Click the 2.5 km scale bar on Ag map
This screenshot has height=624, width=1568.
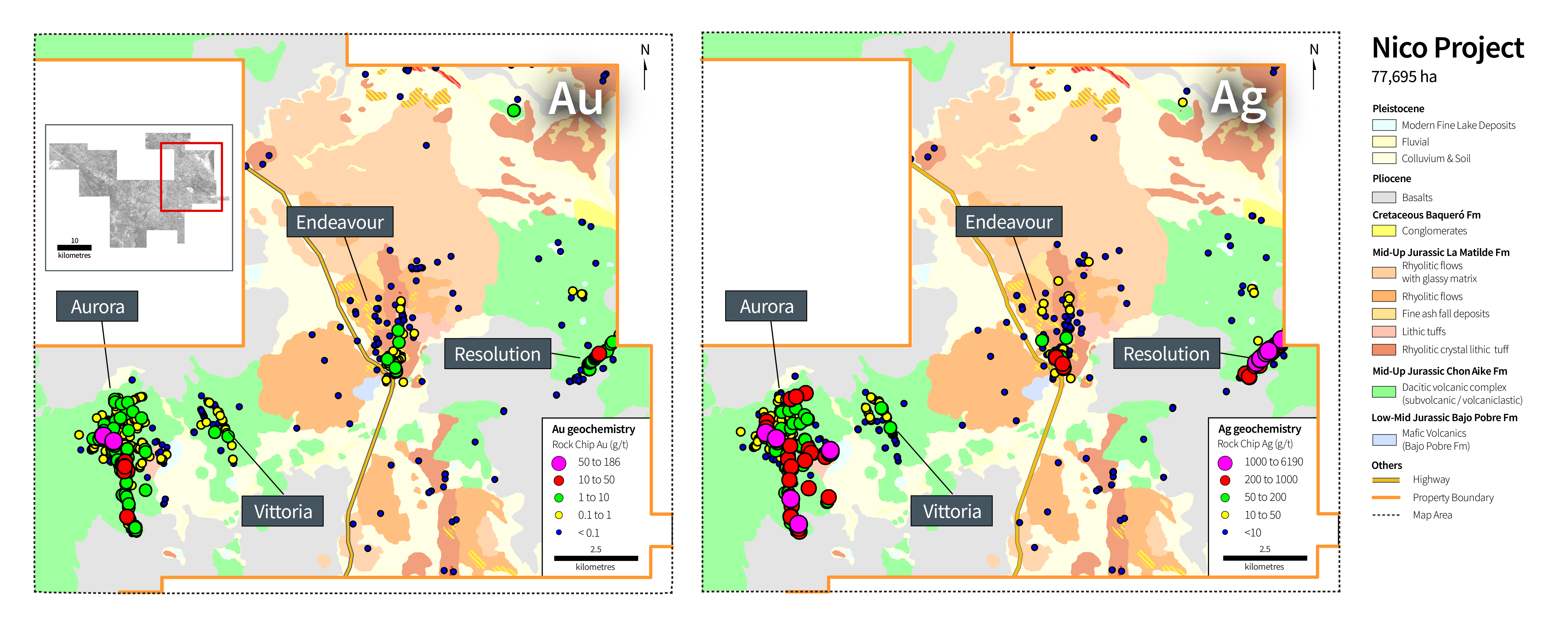1265,558
